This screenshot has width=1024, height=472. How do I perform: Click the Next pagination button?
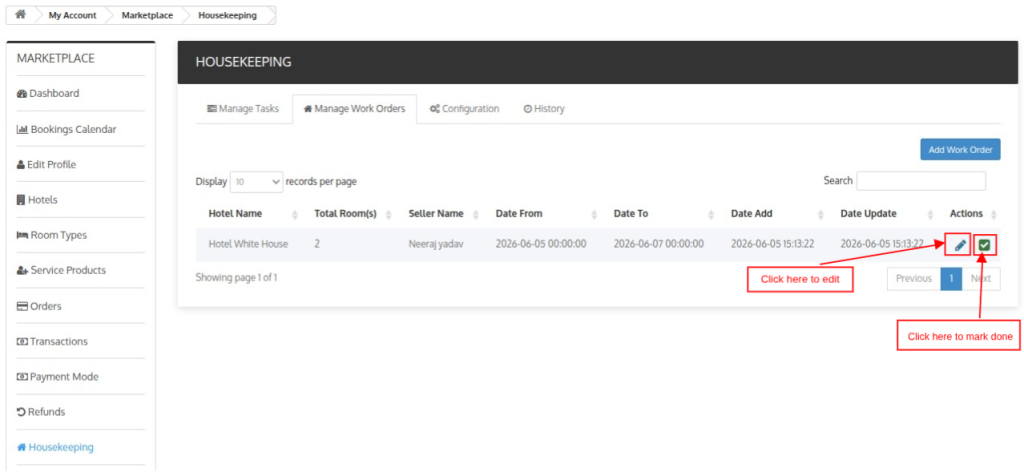tap(981, 279)
